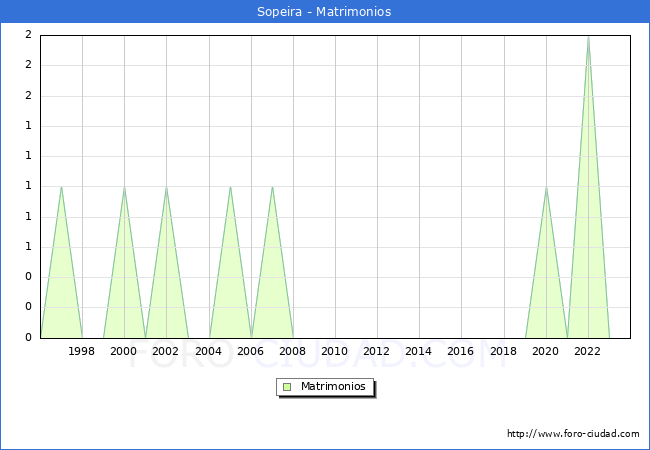Viewport: 650px width, 450px height.
Task: Click the data peak at year 2007
Action: click(272, 188)
